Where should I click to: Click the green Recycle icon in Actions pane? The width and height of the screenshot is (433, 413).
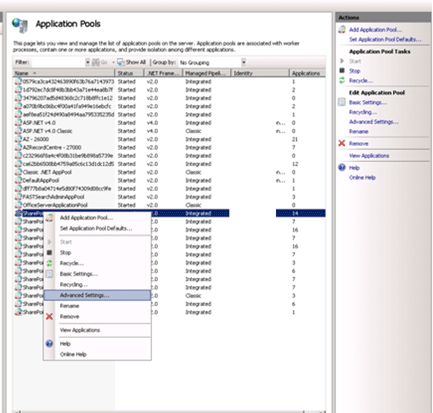[x=342, y=80]
